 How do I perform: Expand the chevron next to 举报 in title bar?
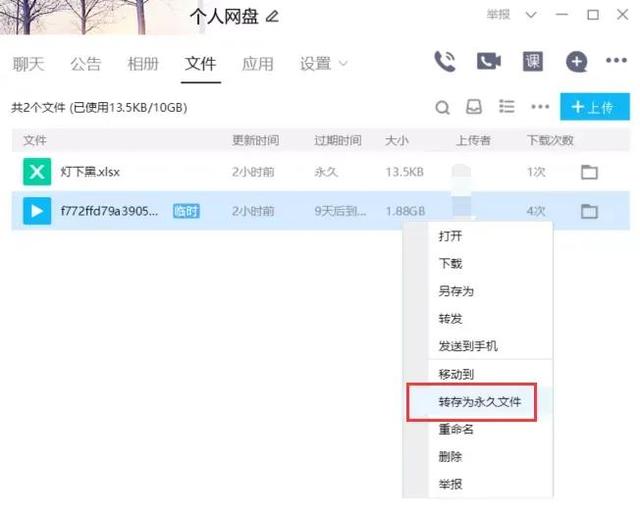click(x=531, y=15)
